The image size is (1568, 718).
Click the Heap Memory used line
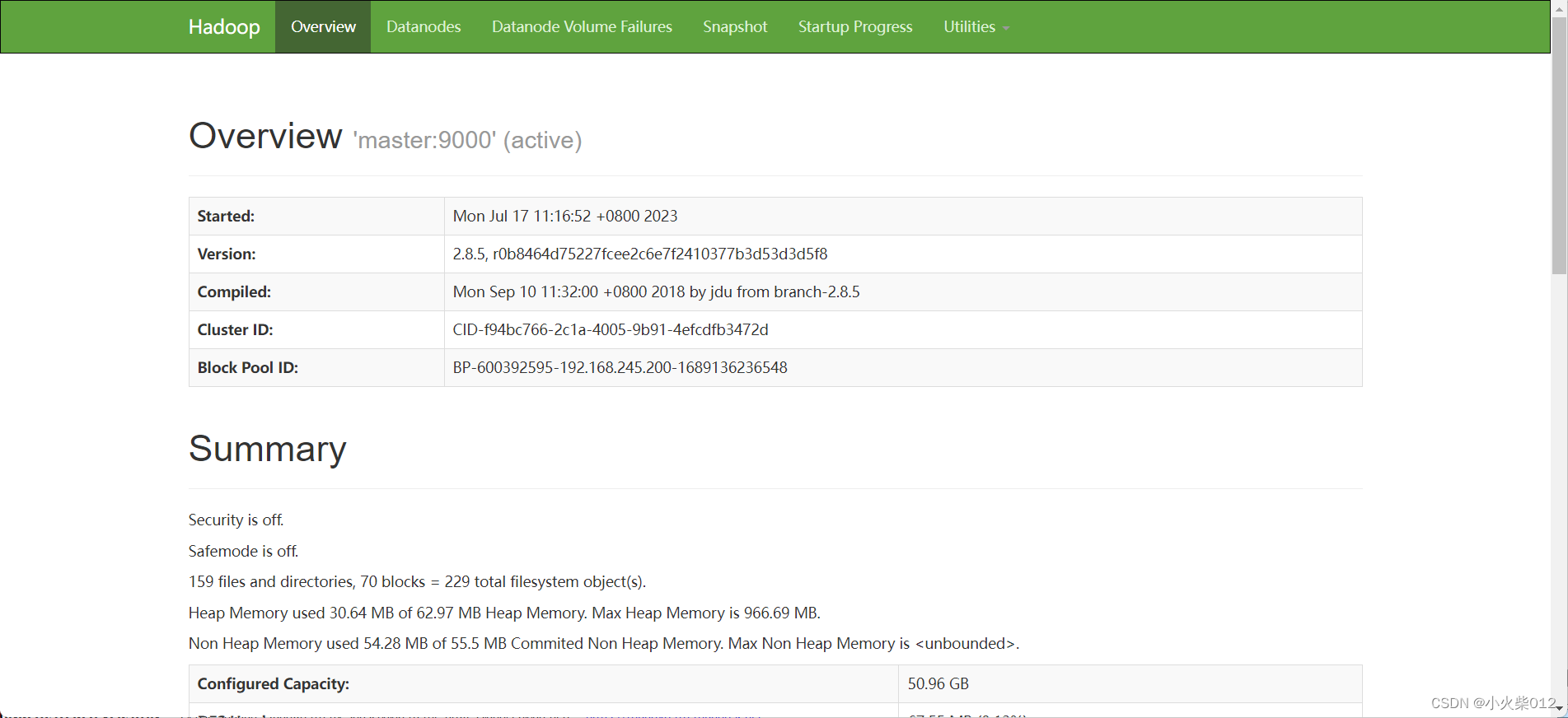click(504, 613)
